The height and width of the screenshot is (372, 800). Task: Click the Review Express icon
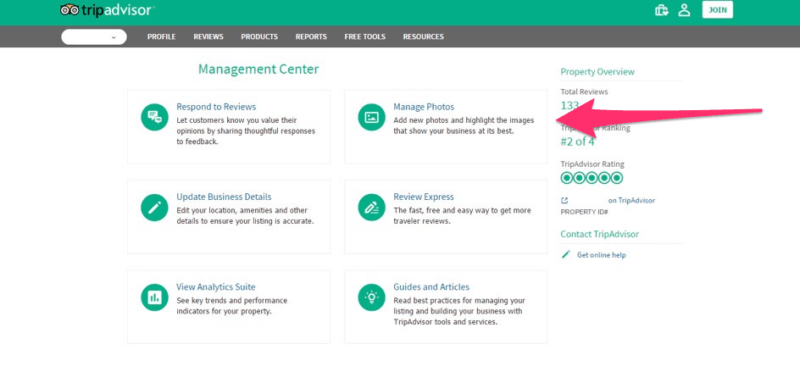click(x=371, y=207)
